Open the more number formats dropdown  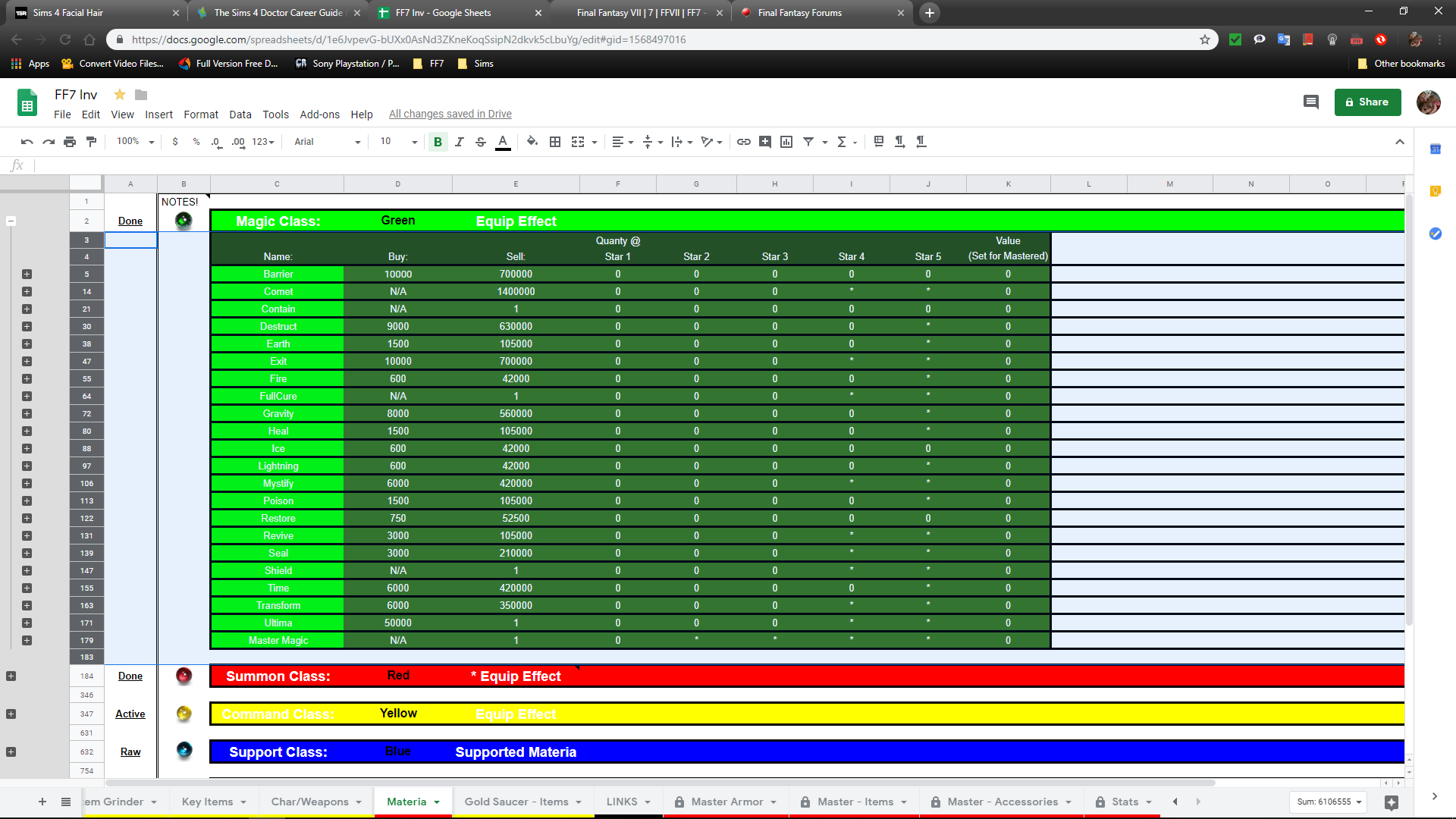pyautogui.click(x=262, y=142)
